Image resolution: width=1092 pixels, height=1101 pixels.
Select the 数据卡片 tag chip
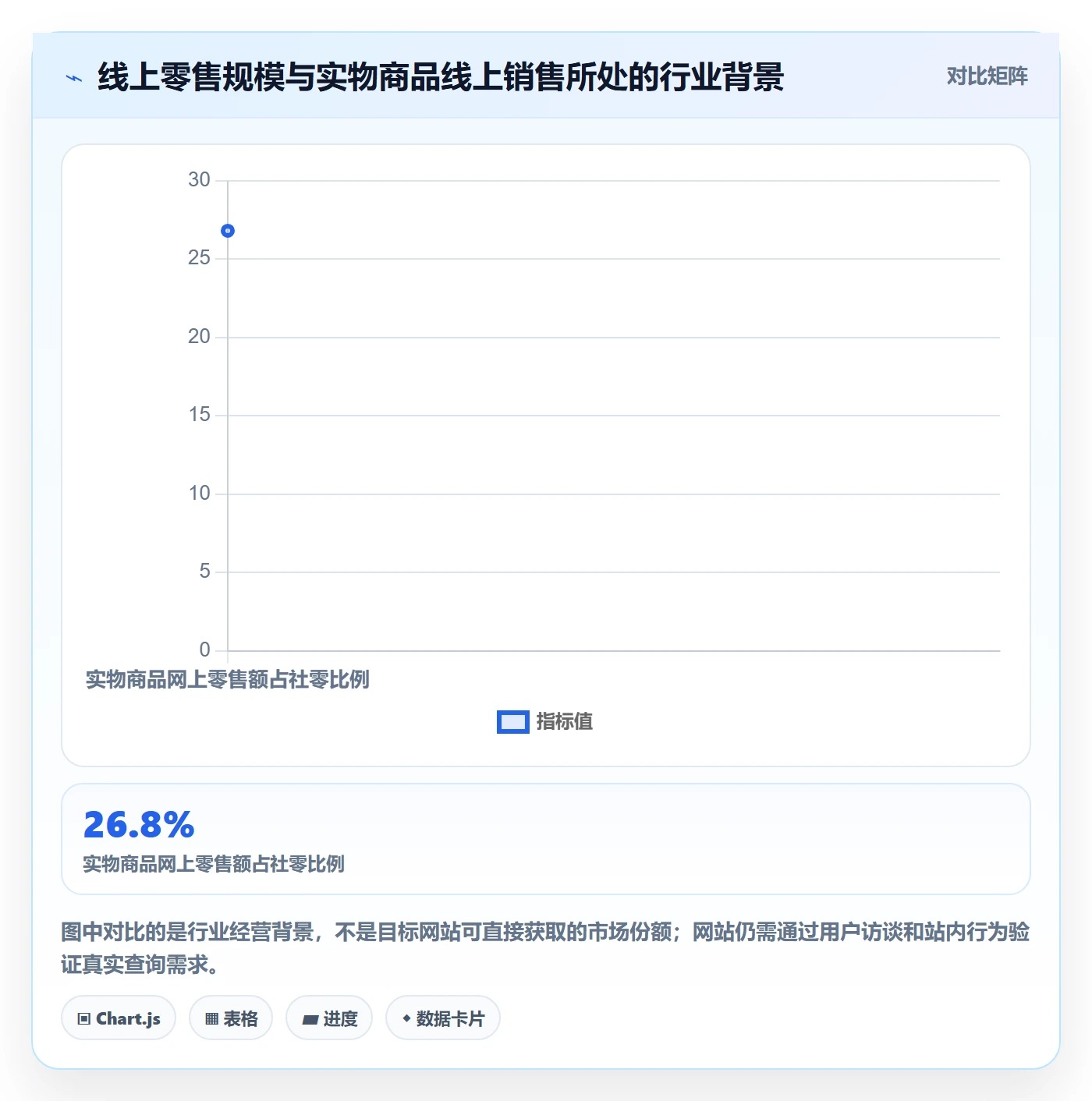pos(443,1018)
